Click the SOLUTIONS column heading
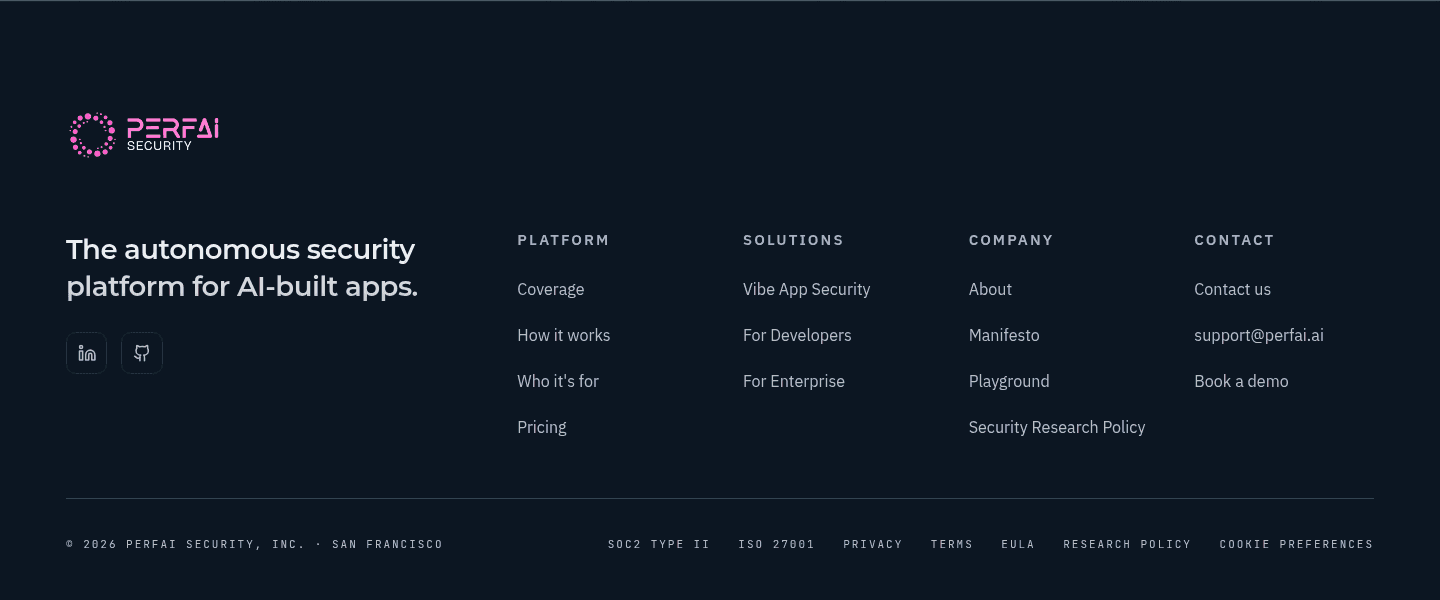 point(793,240)
